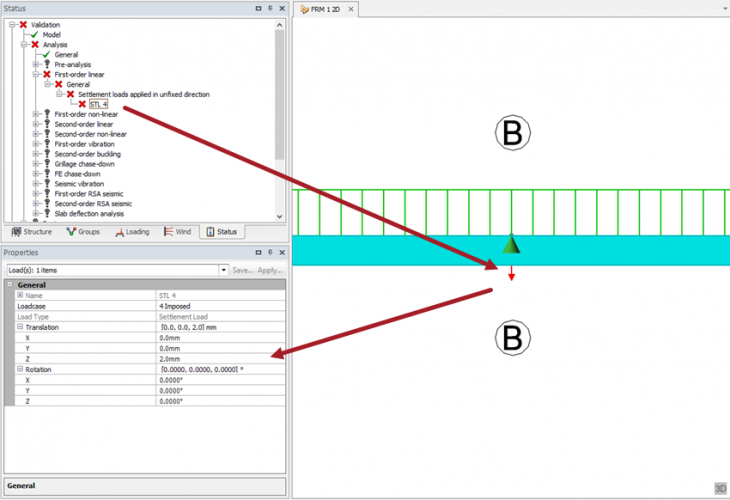This screenshot has height=500, width=730.
Task: Select the STL 4 error item
Action: pos(98,104)
